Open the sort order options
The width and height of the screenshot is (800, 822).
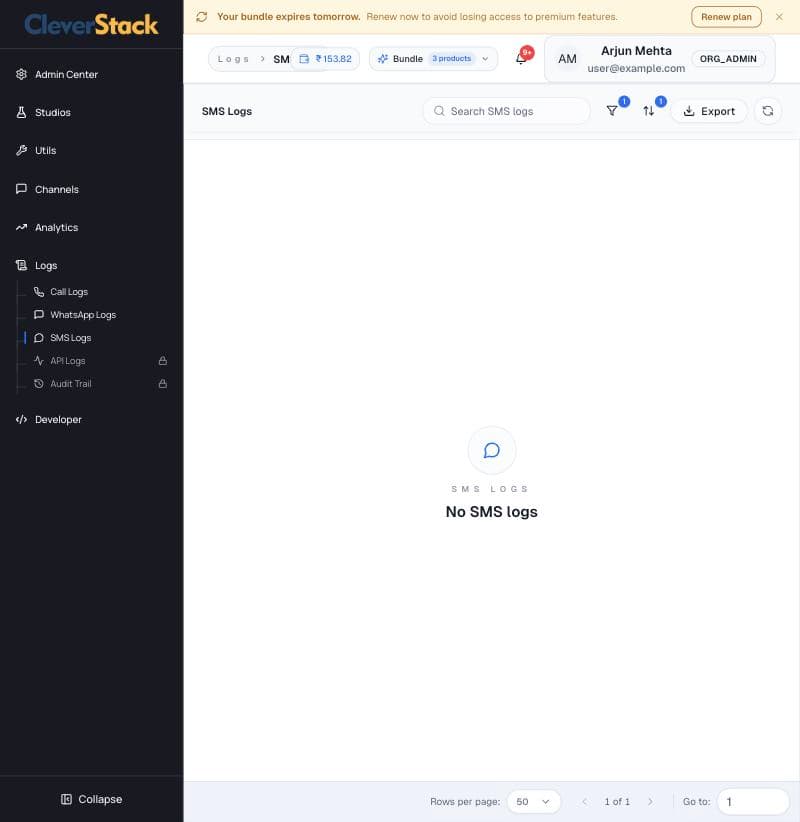[649, 111]
